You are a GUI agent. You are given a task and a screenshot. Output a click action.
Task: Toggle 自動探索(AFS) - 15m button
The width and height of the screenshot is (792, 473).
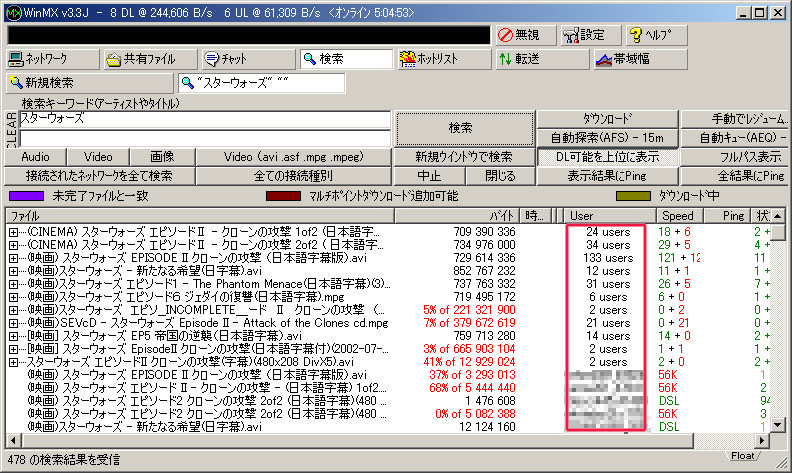(x=608, y=138)
